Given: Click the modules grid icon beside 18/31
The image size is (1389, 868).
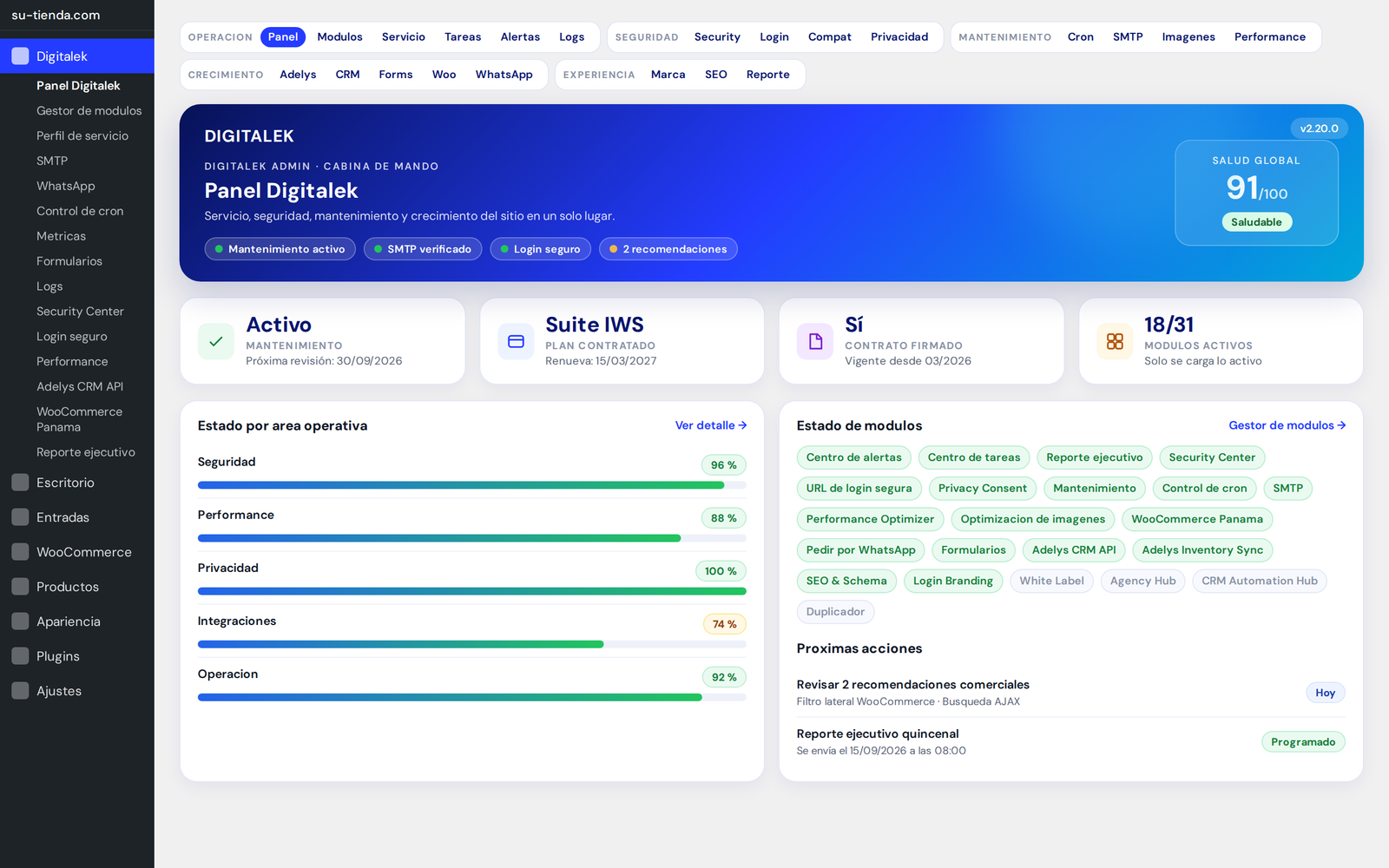Looking at the screenshot, I should tap(1115, 341).
